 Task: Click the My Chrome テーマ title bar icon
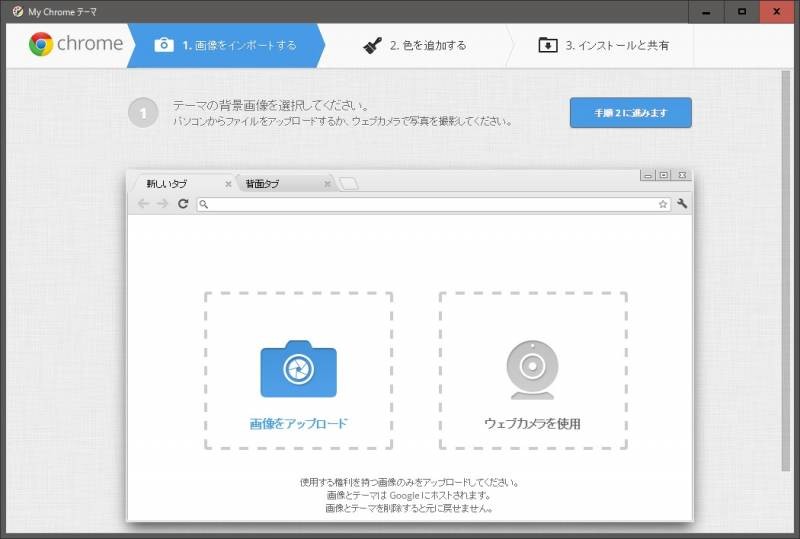[18, 11]
